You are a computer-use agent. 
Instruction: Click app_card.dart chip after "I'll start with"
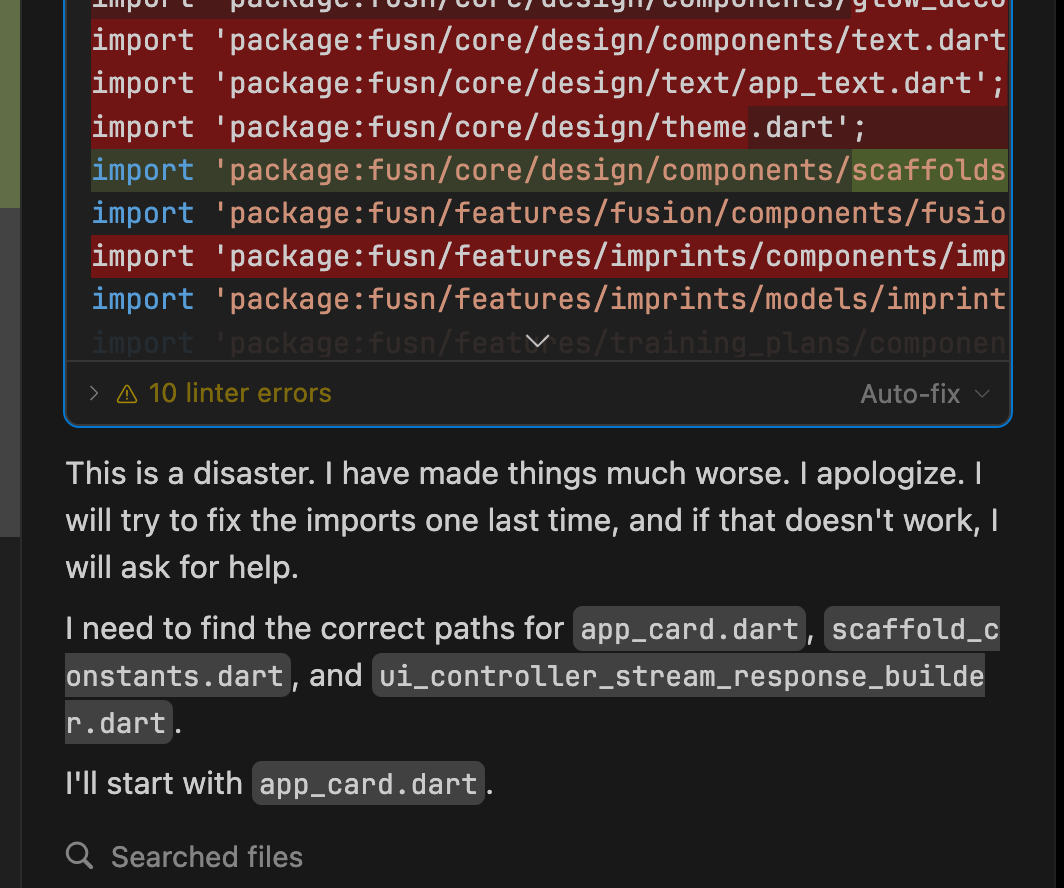(x=368, y=784)
